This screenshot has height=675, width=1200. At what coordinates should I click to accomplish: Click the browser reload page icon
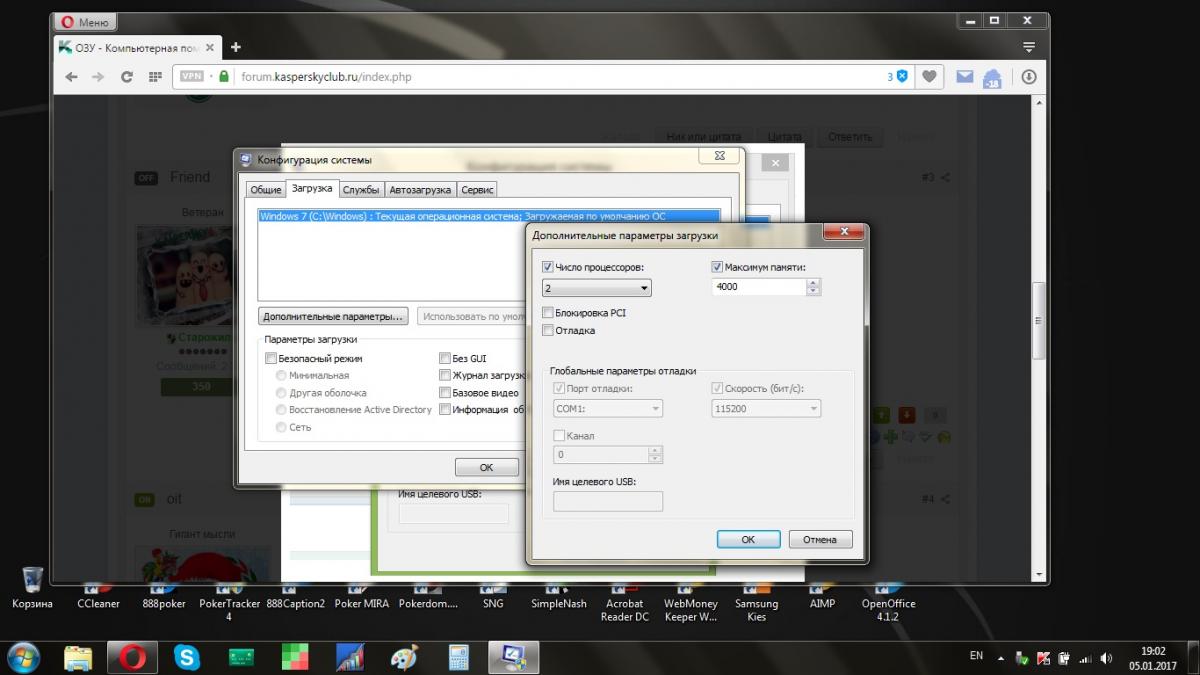pyautogui.click(x=127, y=77)
